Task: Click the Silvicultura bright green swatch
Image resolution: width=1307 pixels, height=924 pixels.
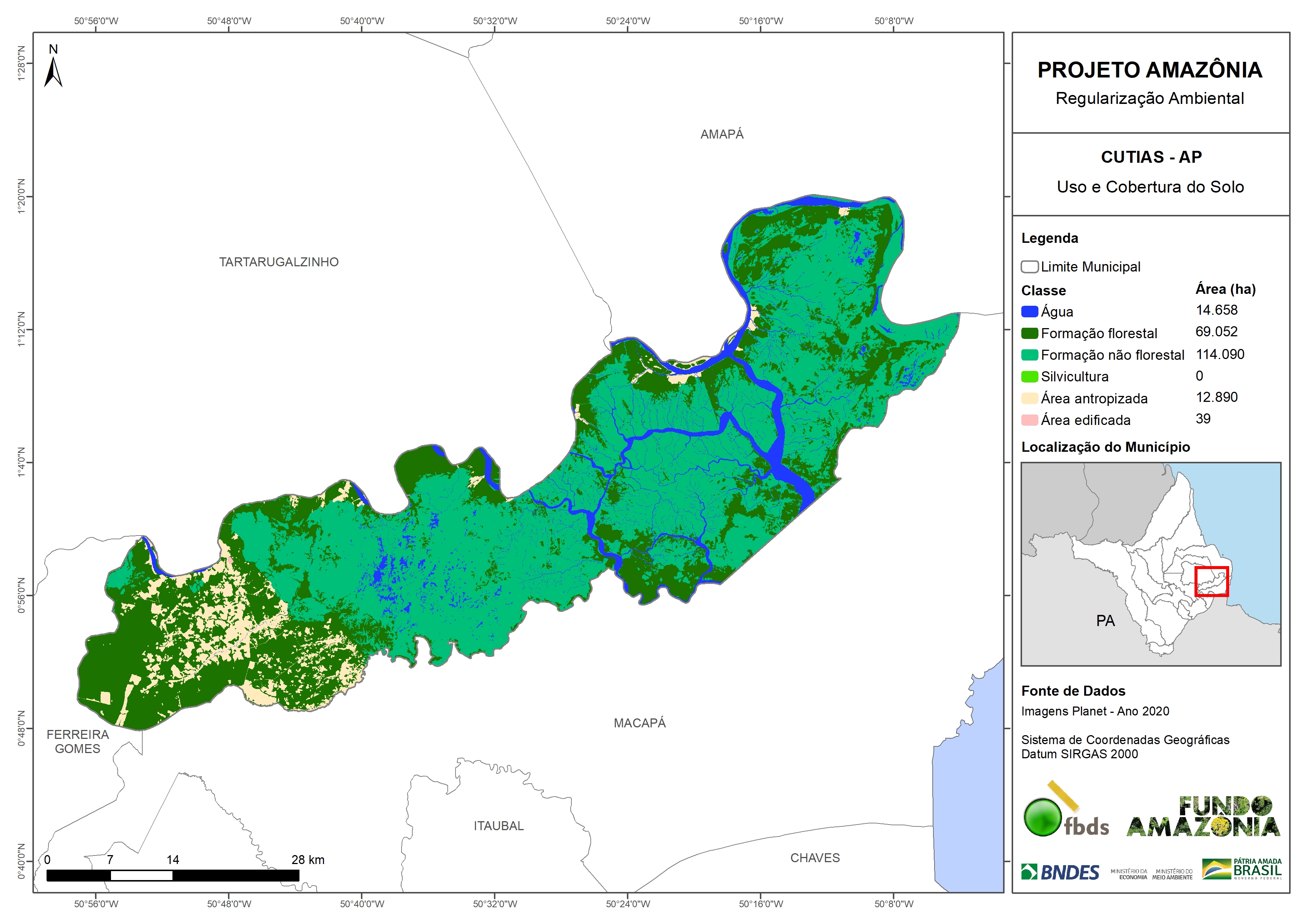Action: coord(1029,376)
